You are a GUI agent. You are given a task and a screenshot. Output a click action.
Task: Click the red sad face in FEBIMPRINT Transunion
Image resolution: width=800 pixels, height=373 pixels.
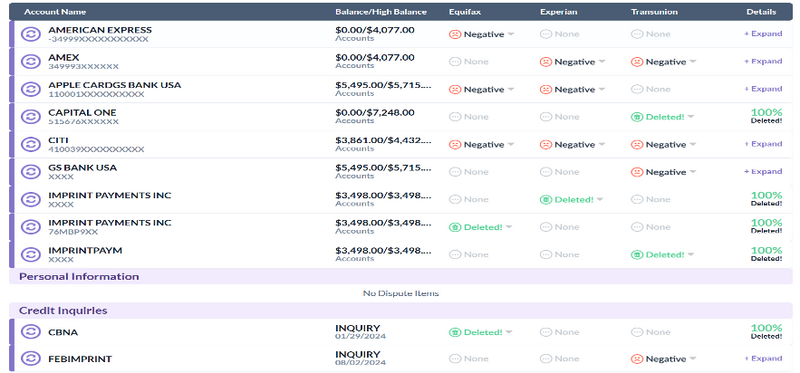click(637, 359)
